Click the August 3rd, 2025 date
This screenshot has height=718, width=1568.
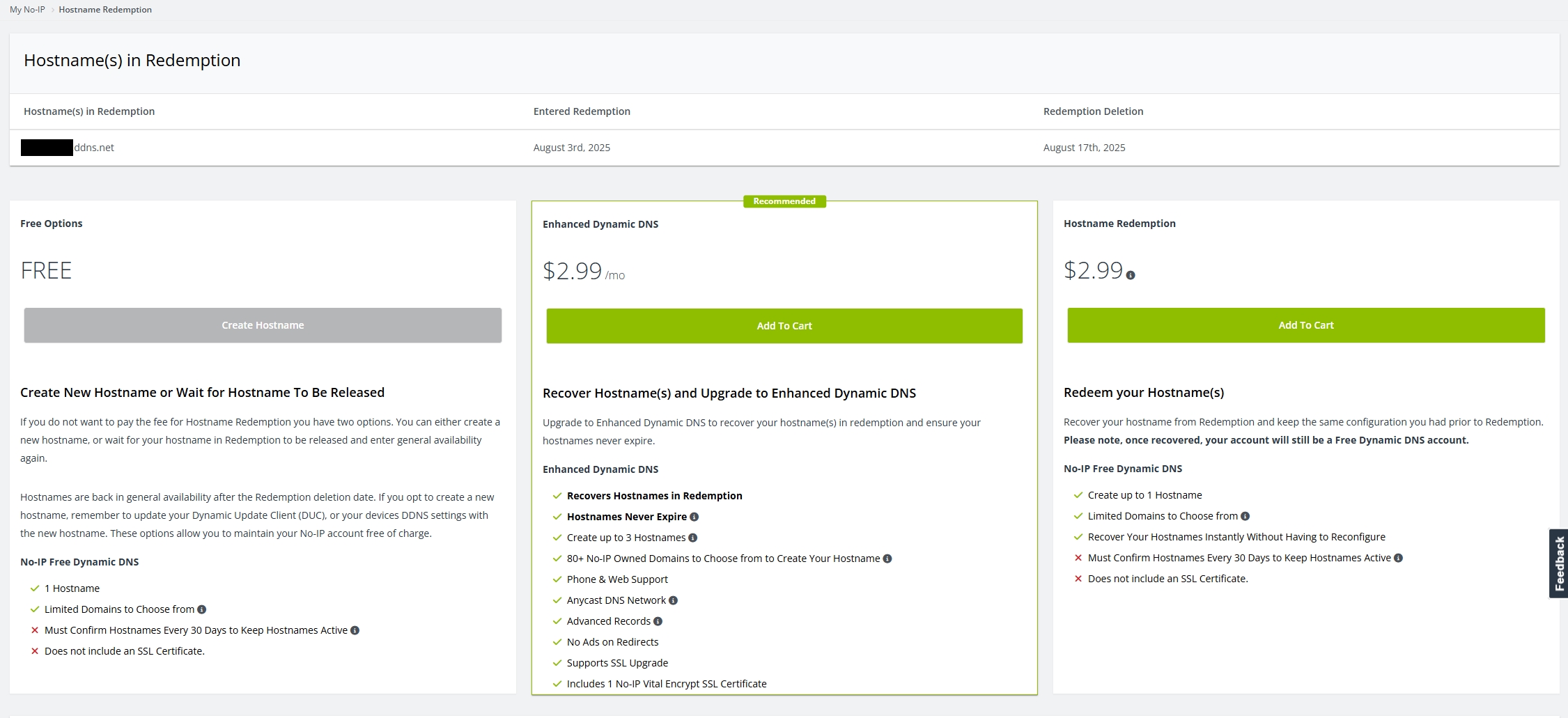point(572,148)
